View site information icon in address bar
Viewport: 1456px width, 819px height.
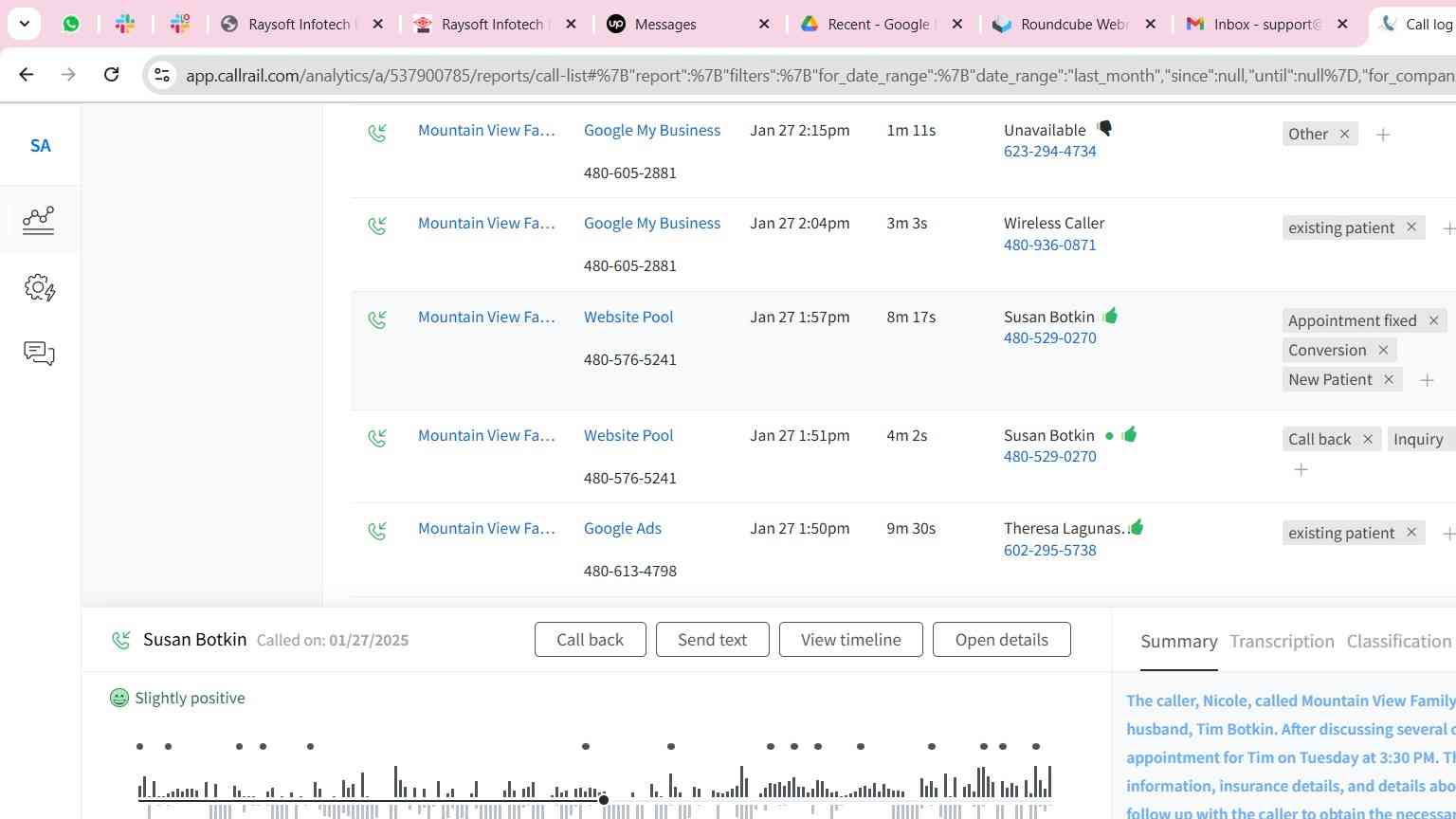pyautogui.click(x=162, y=74)
